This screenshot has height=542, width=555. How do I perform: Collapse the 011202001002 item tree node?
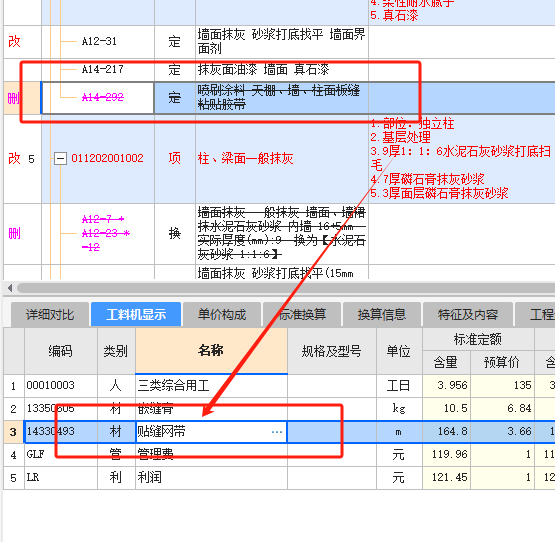[x=60, y=158]
